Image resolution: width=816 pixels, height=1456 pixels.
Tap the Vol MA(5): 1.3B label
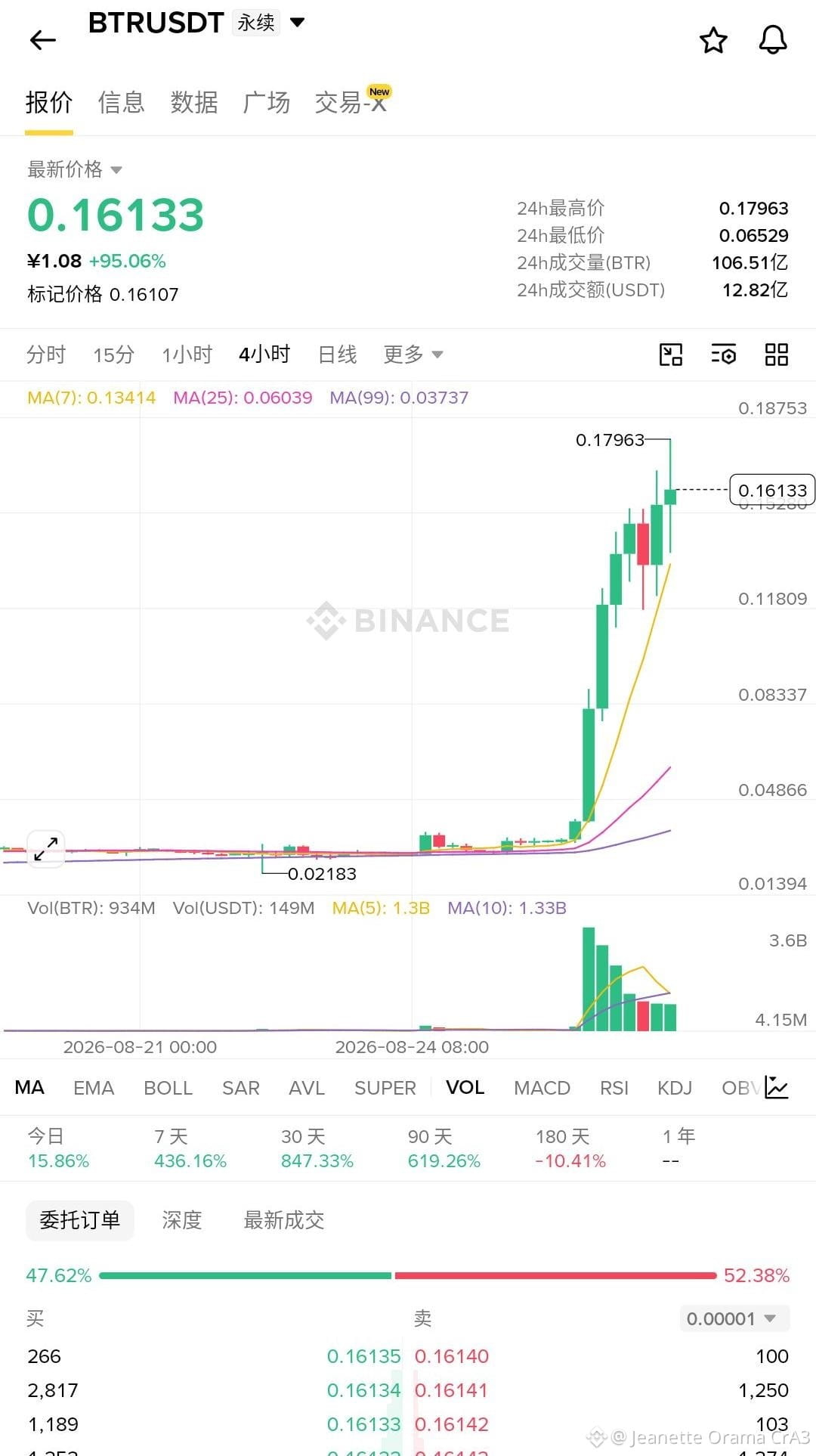[x=381, y=908]
